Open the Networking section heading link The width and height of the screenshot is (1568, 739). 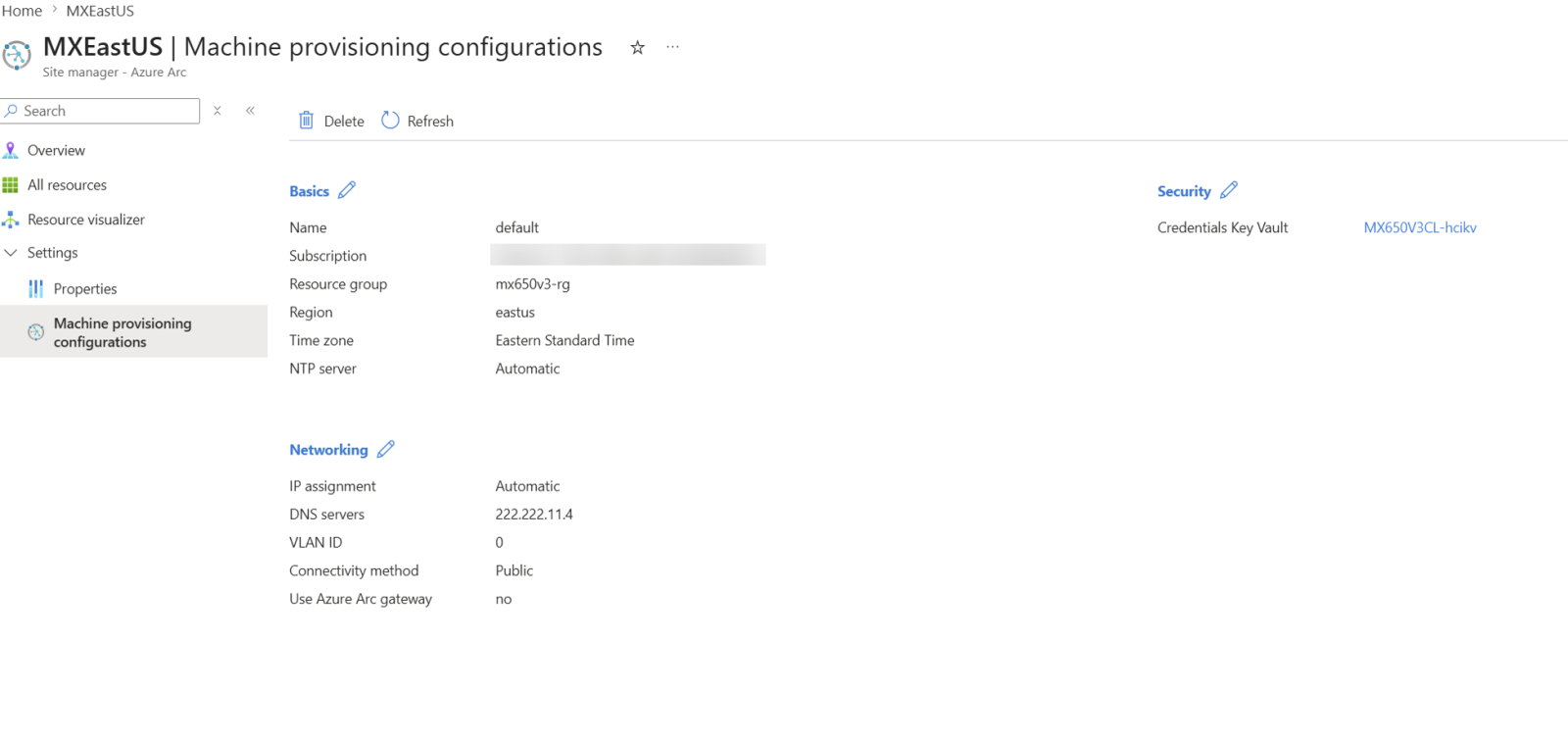[328, 450]
